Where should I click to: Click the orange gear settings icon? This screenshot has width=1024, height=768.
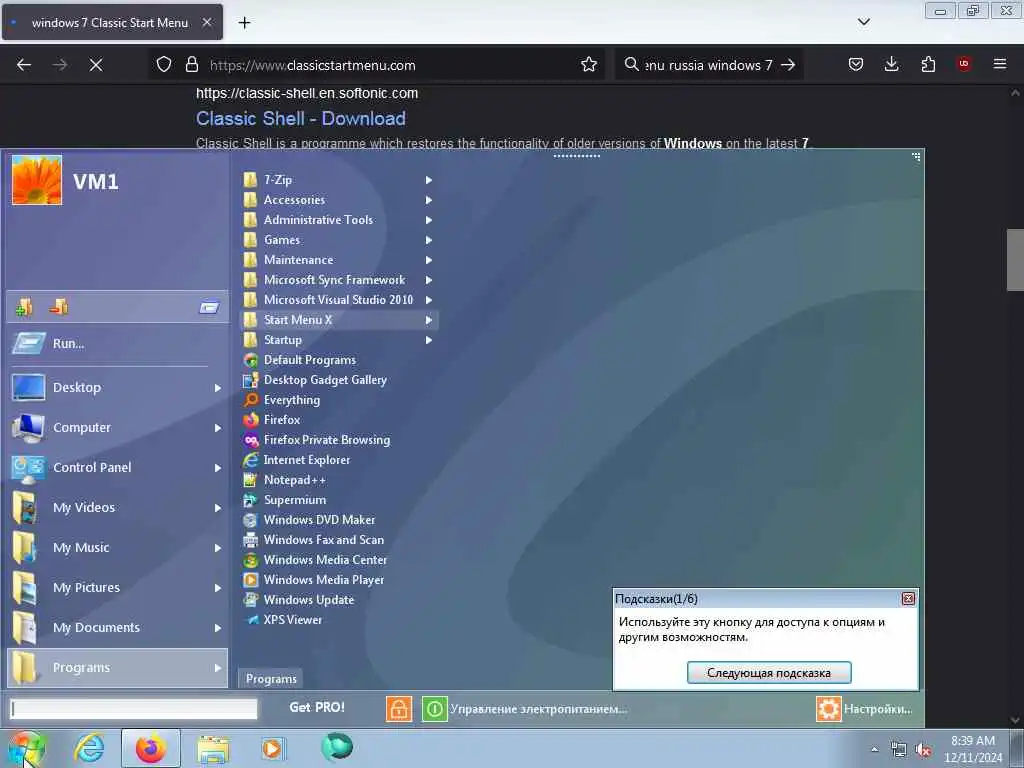pos(829,709)
